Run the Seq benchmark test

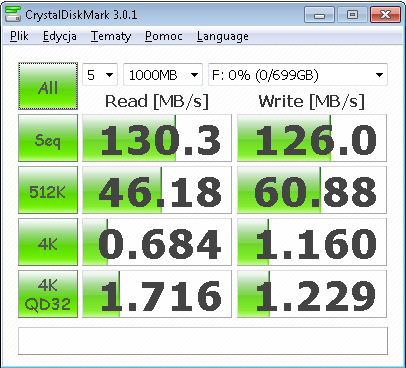pyautogui.click(x=48, y=138)
